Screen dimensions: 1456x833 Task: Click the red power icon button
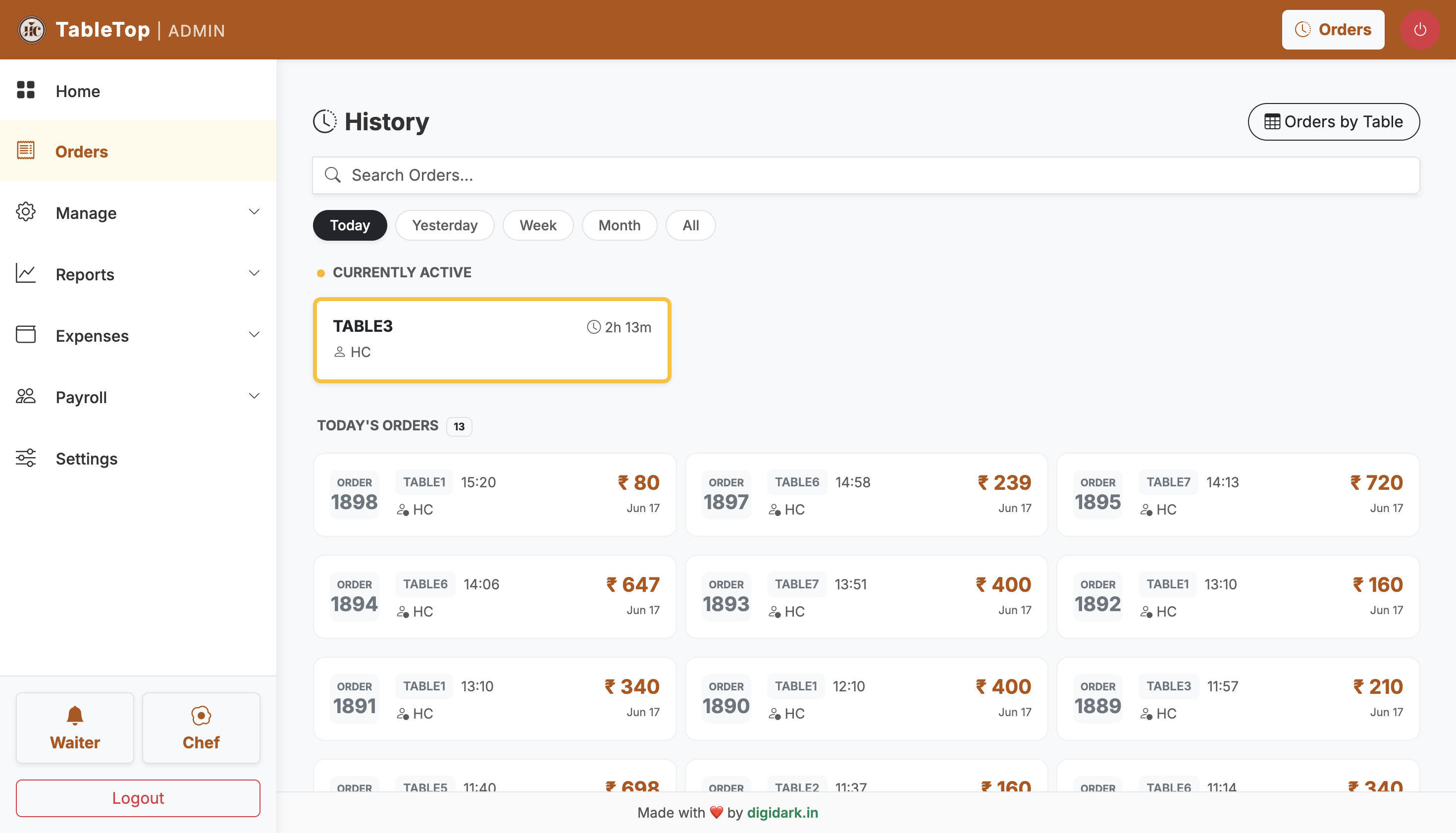1419,30
